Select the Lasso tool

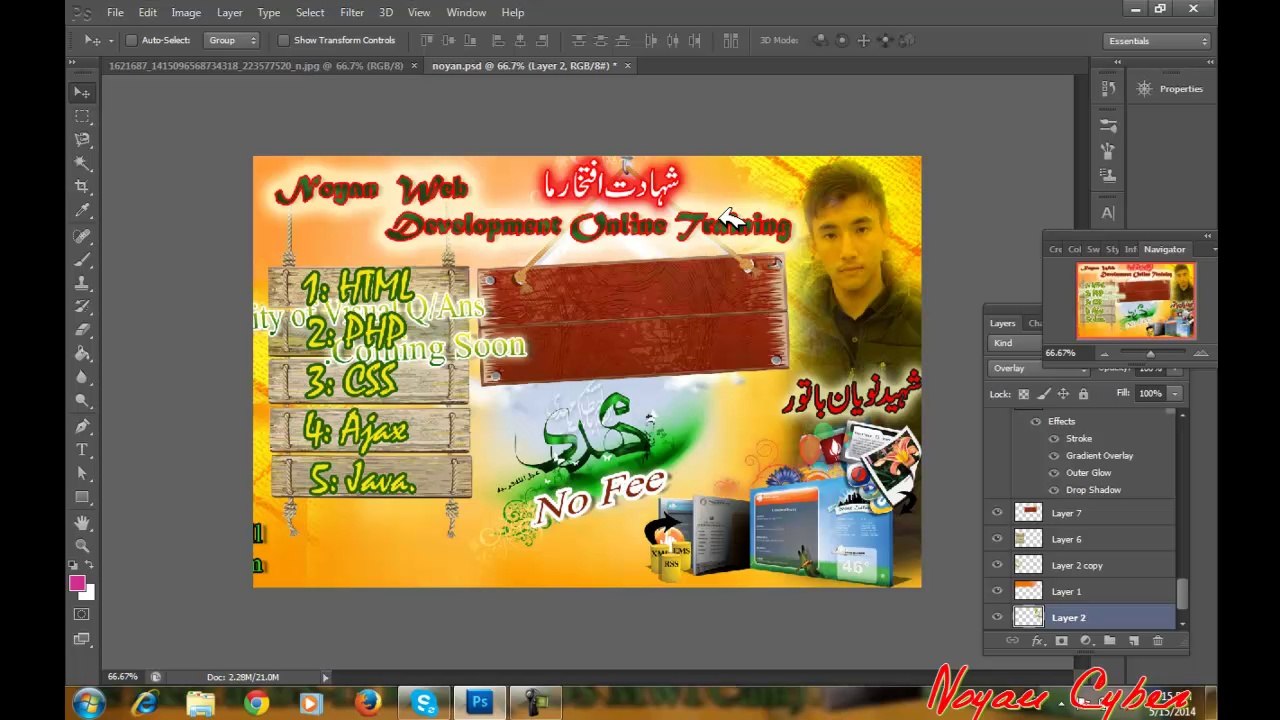coord(82,140)
